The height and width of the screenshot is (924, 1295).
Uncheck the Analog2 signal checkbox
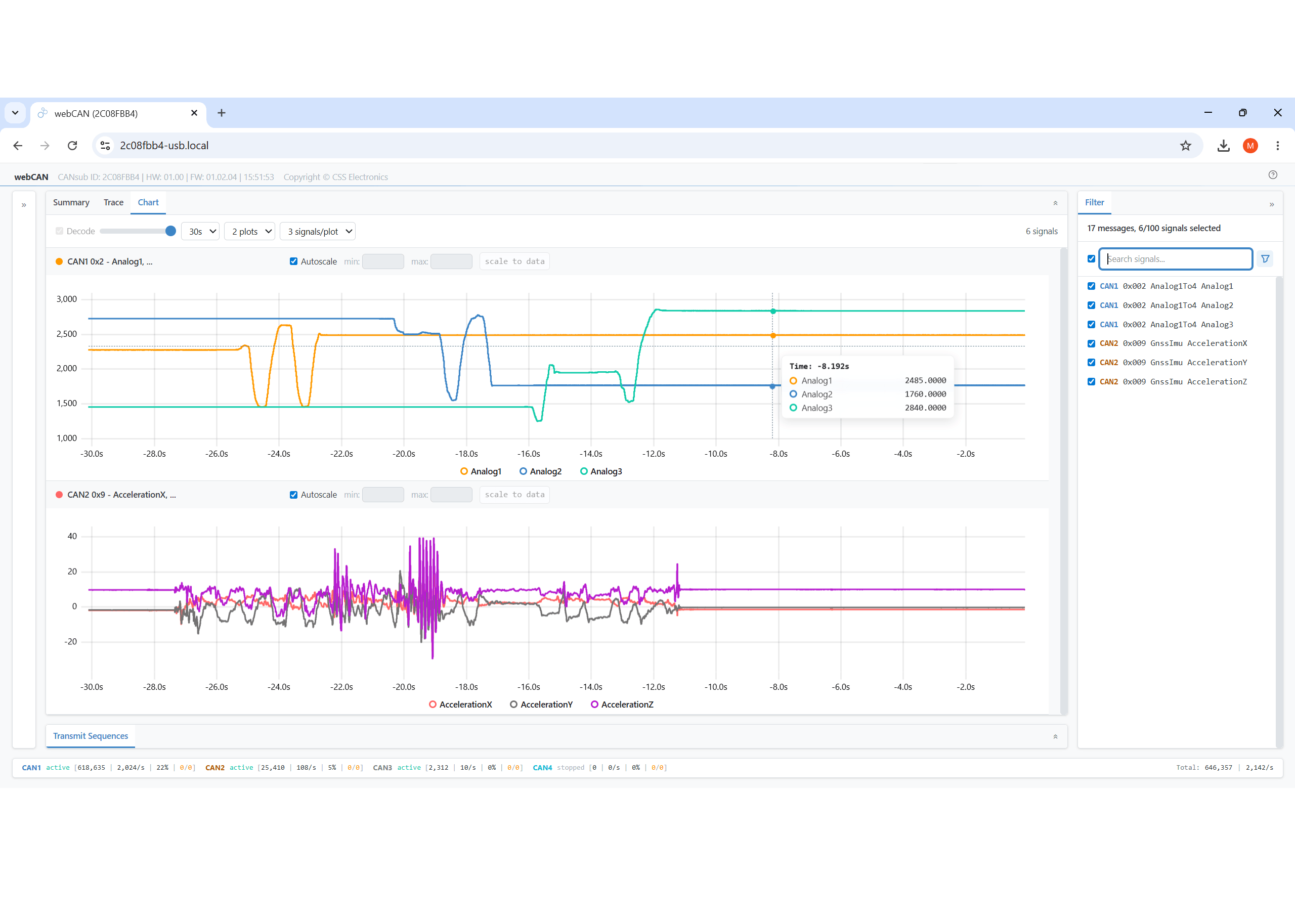[1091, 305]
